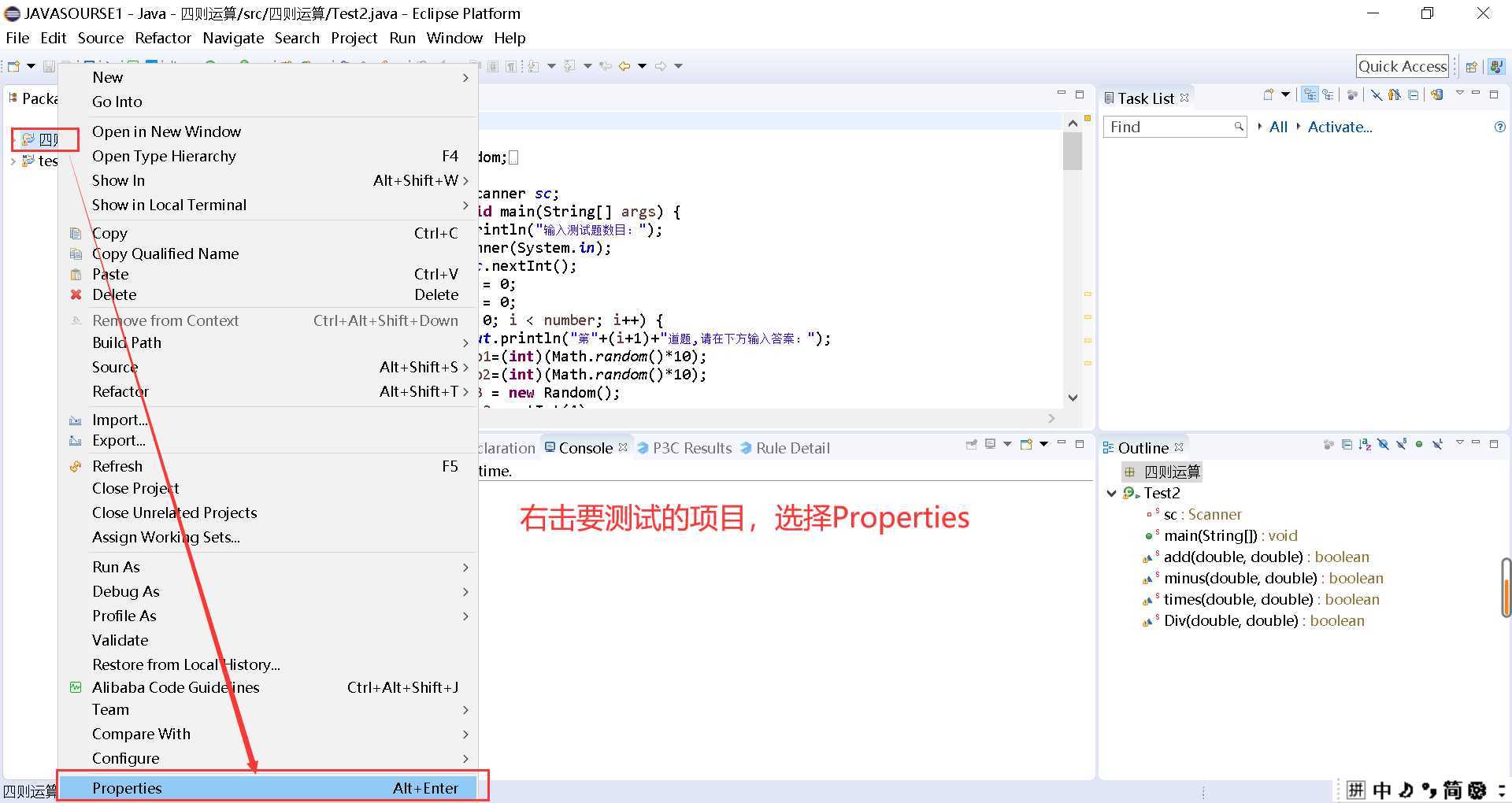The height and width of the screenshot is (803, 1512).
Task: Click the Pin Console icon
Action: click(x=972, y=444)
